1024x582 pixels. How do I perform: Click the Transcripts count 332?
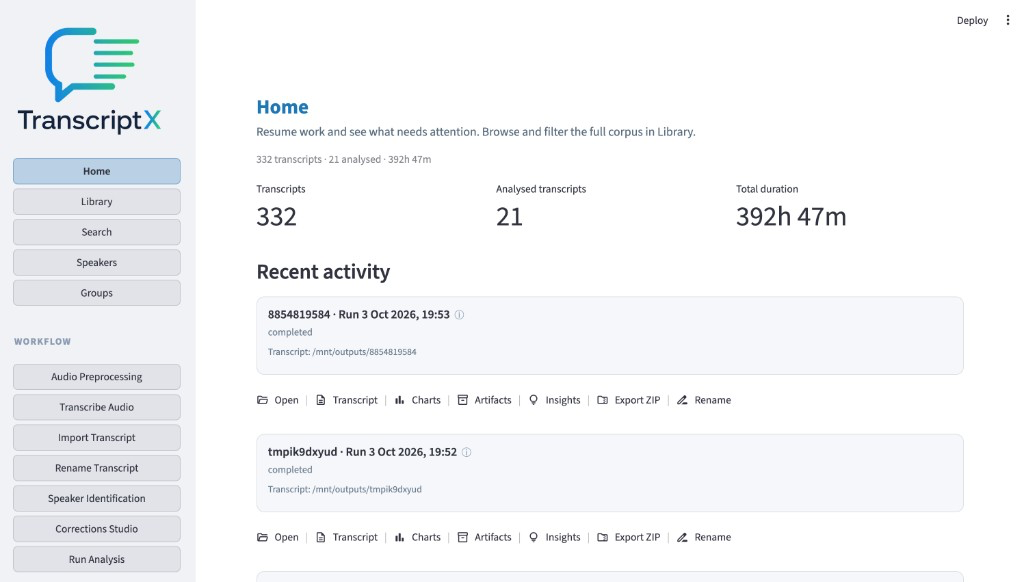tap(276, 216)
